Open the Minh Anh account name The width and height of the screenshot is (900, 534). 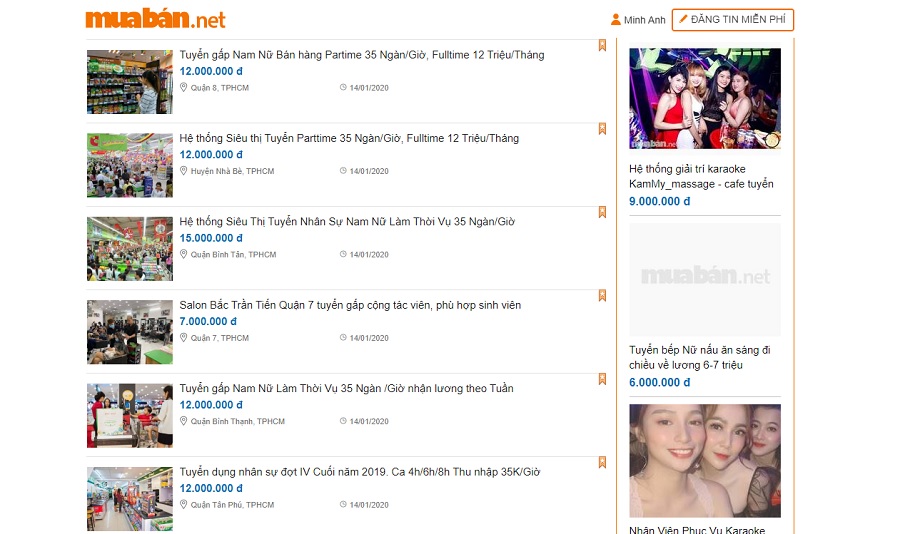click(645, 20)
